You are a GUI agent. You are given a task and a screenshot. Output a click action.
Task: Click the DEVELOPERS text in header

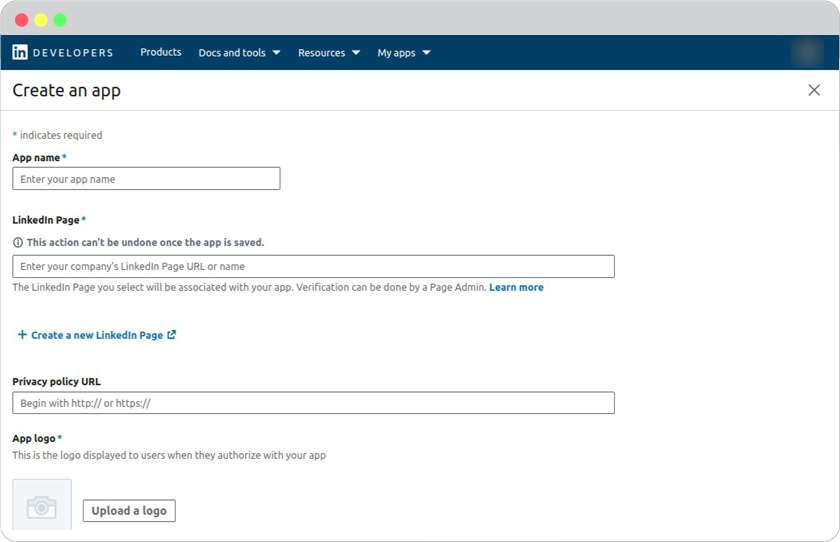tap(73, 52)
